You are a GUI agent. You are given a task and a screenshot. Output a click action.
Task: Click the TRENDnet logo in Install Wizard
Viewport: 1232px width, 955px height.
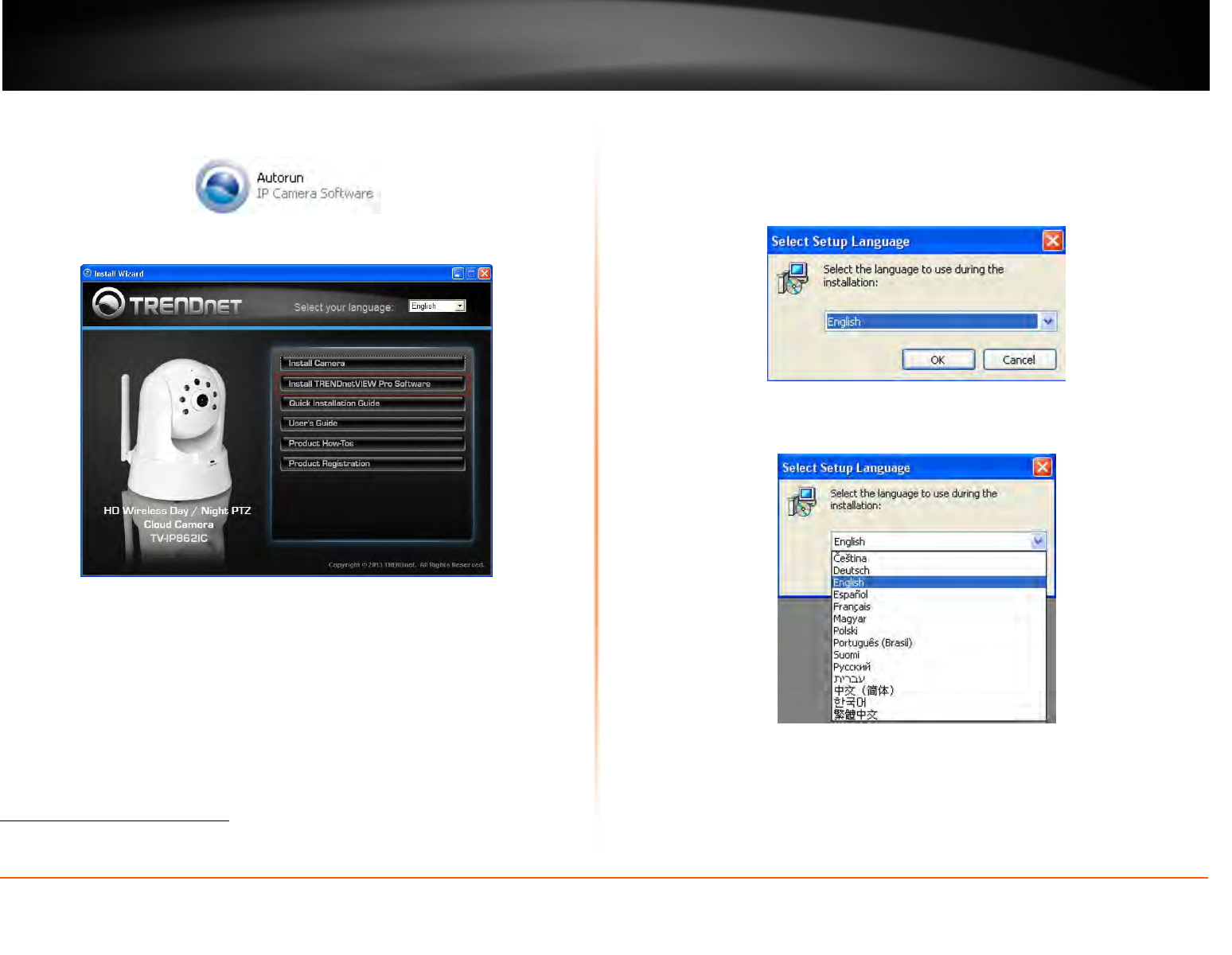coord(167,304)
